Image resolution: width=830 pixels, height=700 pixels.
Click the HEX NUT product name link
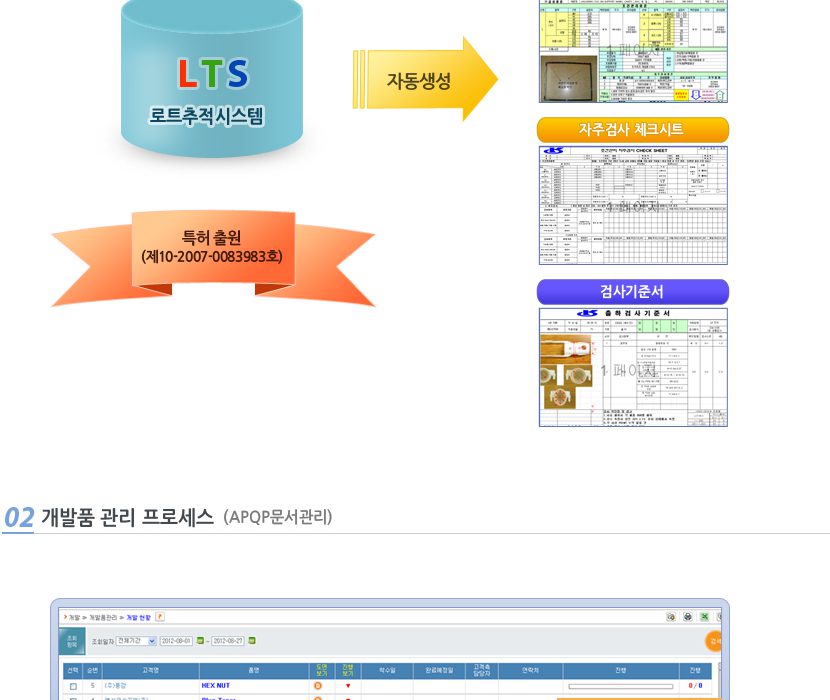217,686
